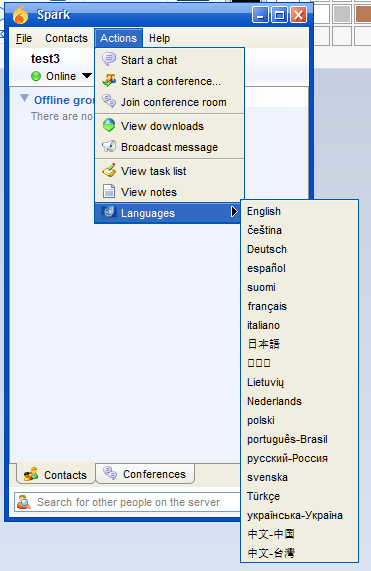Click the Online status text
Viewport: 371px width, 571px height.
click(x=61, y=76)
